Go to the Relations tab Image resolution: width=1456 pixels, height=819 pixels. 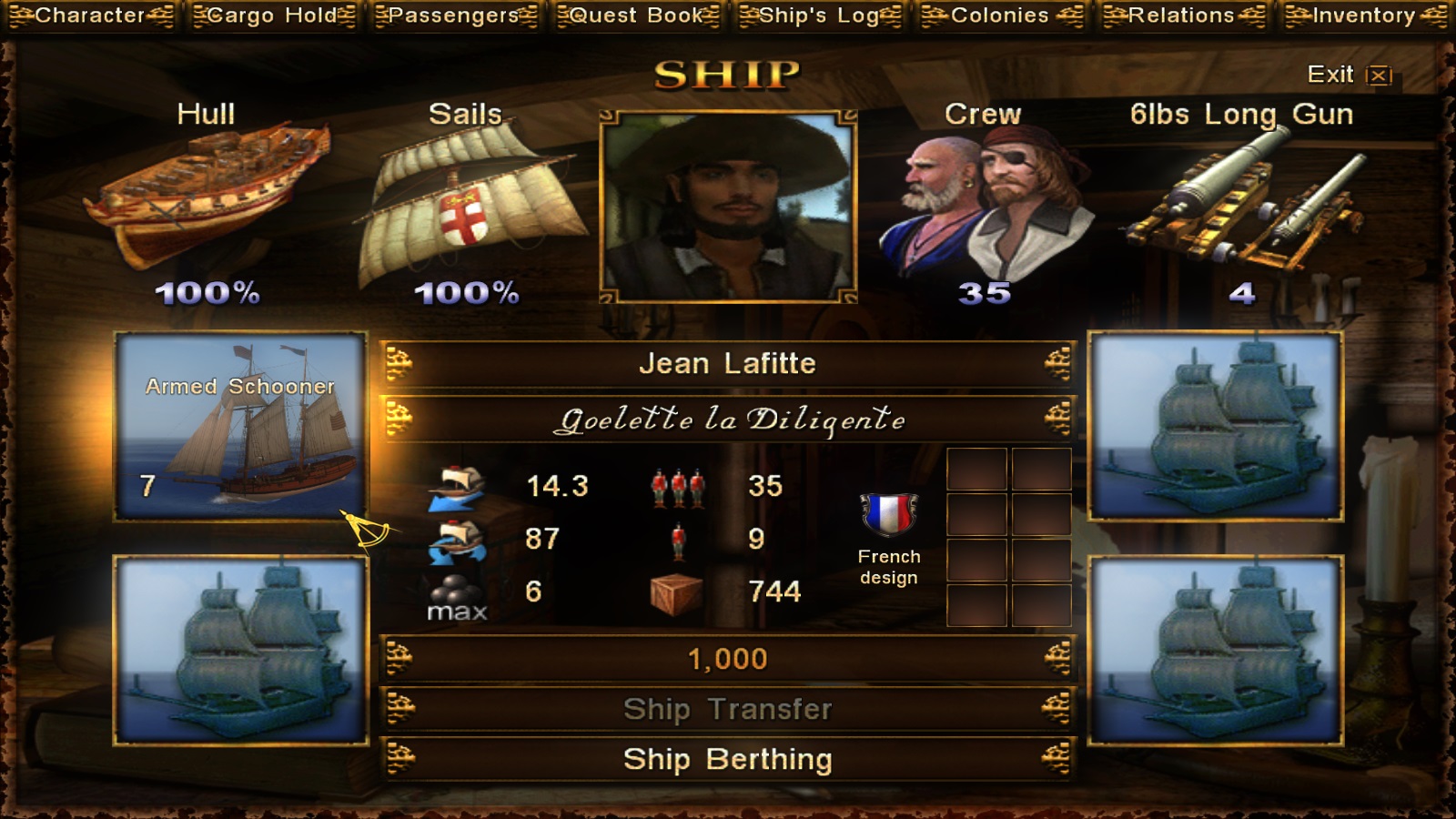(1183, 15)
